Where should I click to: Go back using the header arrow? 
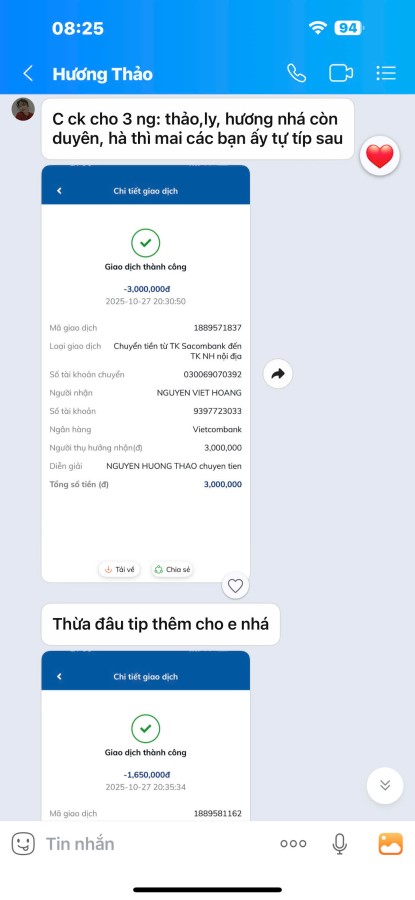(28, 73)
